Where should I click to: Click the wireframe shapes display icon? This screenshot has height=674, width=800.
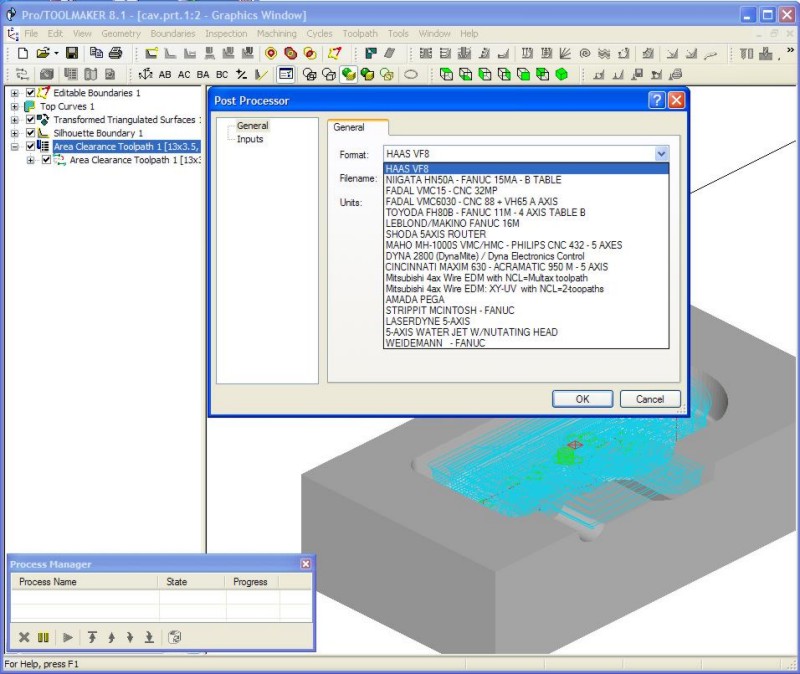tap(310, 74)
